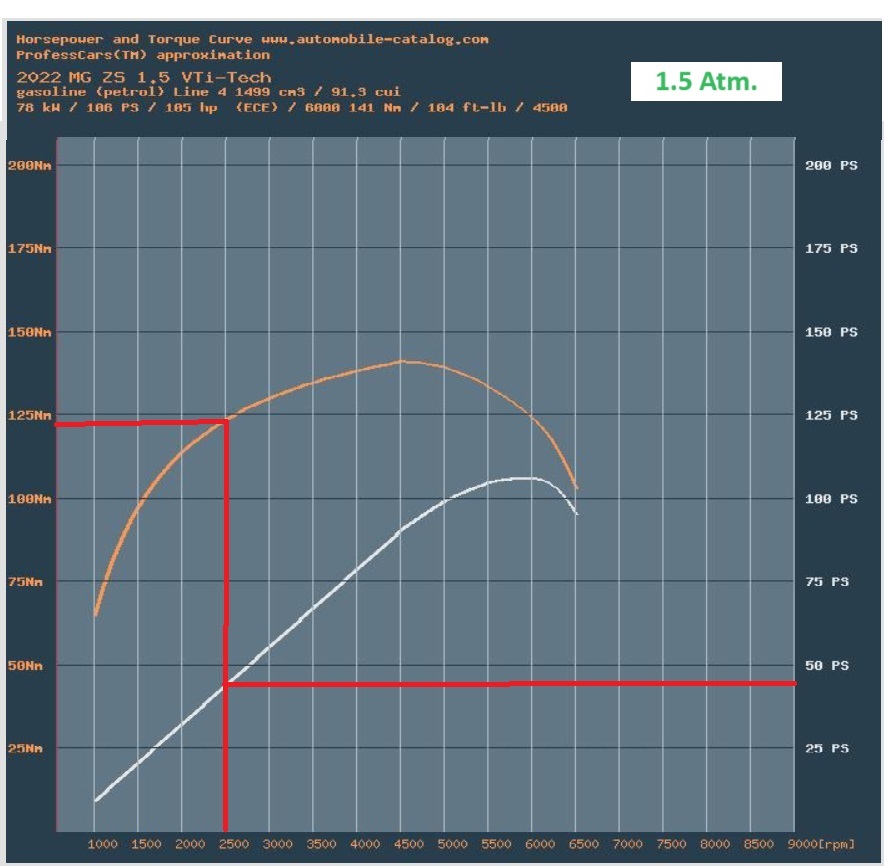Click the 100Nm torque axis label
Image resolution: width=884 pixels, height=866 pixels.
pos(29,498)
